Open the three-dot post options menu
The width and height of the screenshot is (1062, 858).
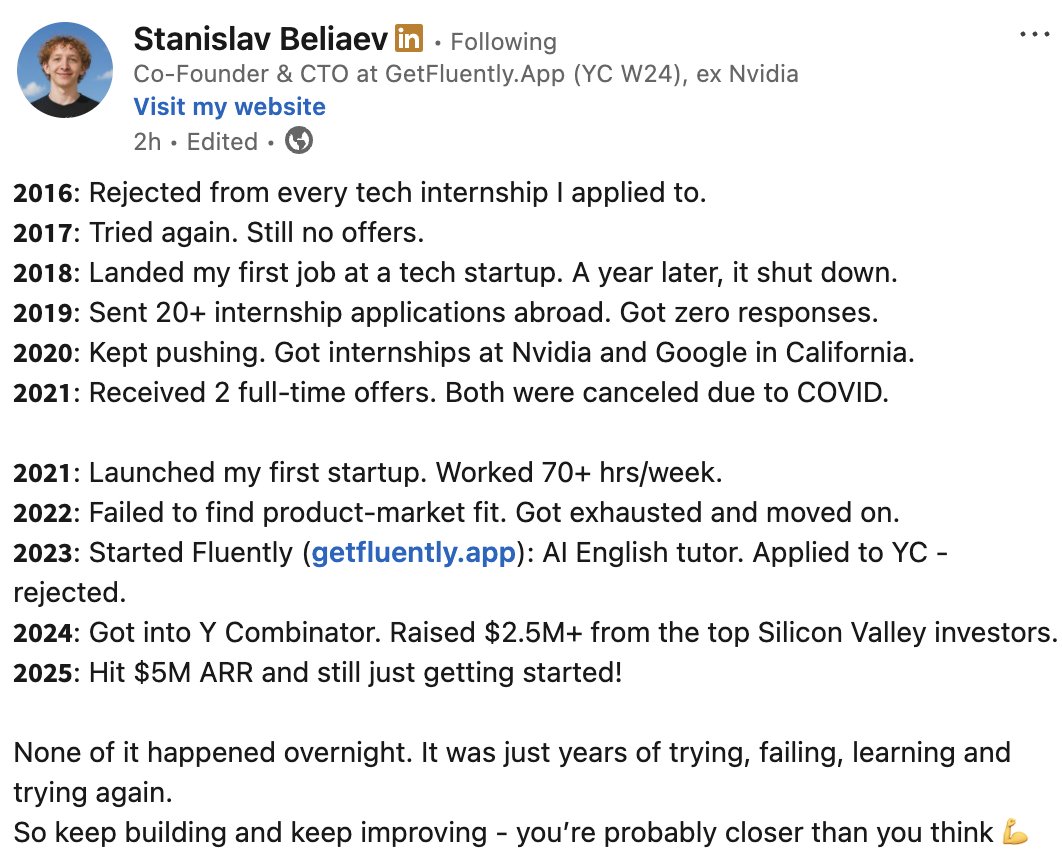tap(1034, 35)
